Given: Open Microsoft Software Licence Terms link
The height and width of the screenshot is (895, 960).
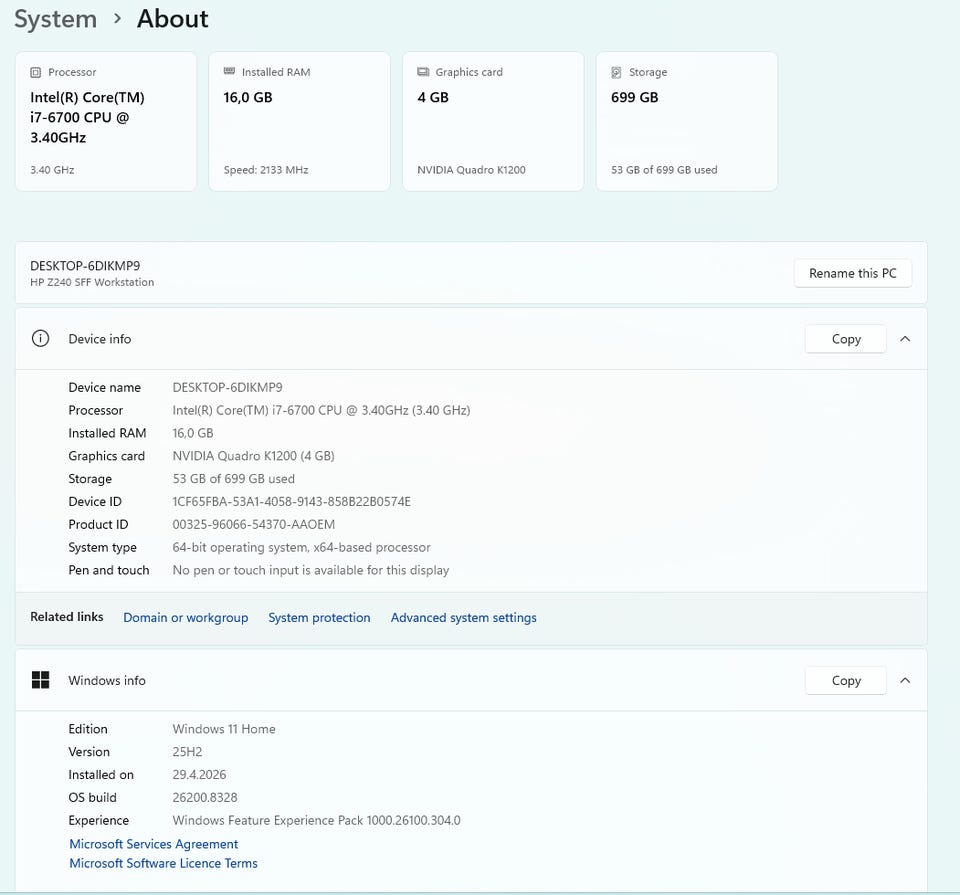Looking at the screenshot, I should (163, 863).
